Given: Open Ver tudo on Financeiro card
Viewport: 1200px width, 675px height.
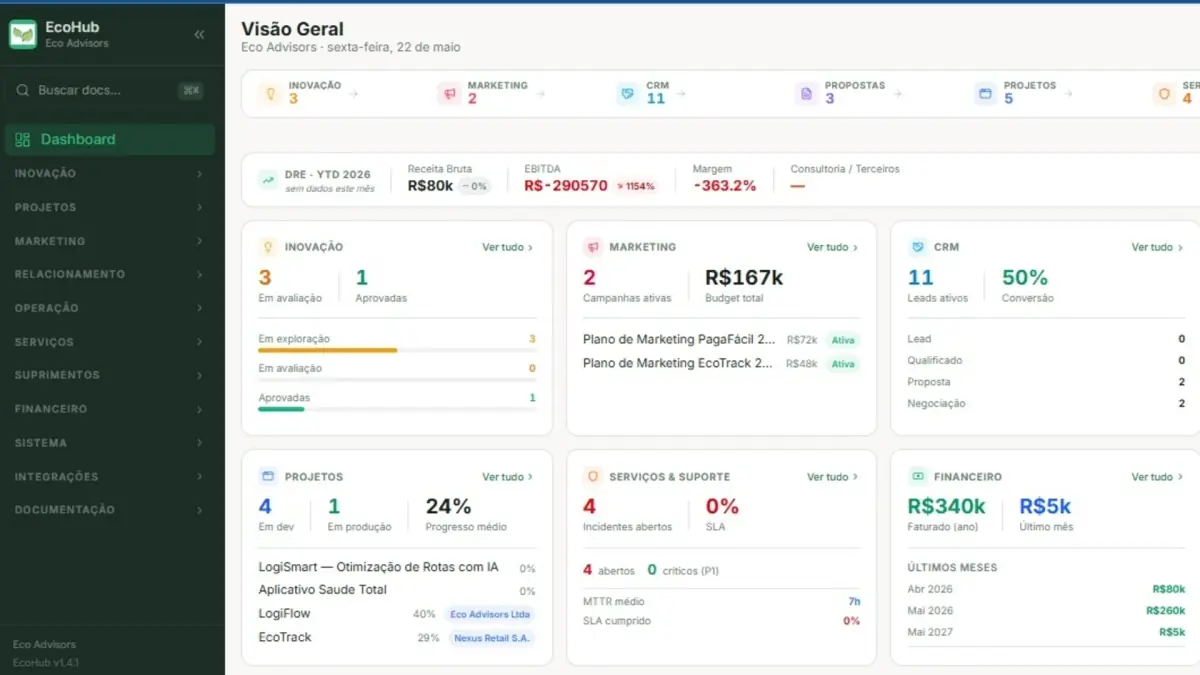Looking at the screenshot, I should (x=1157, y=477).
